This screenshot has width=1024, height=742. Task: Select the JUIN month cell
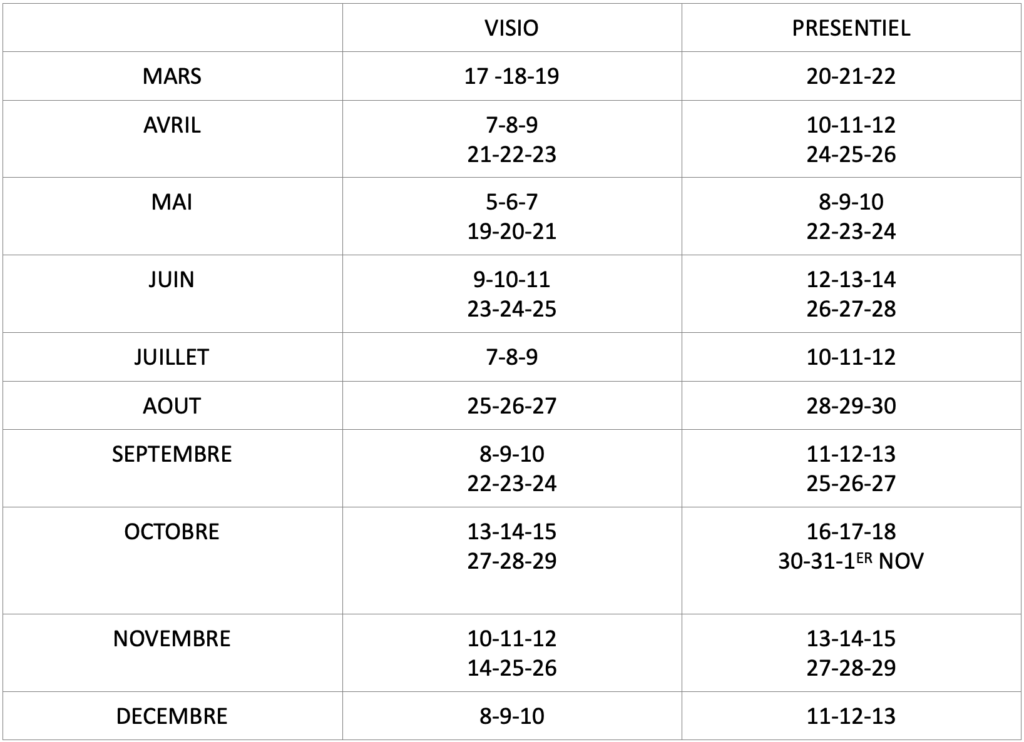coord(172,280)
